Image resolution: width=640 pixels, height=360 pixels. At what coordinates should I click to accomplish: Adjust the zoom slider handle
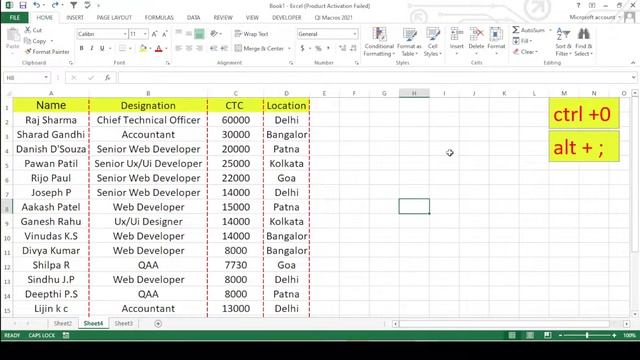click(x=587, y=335)
